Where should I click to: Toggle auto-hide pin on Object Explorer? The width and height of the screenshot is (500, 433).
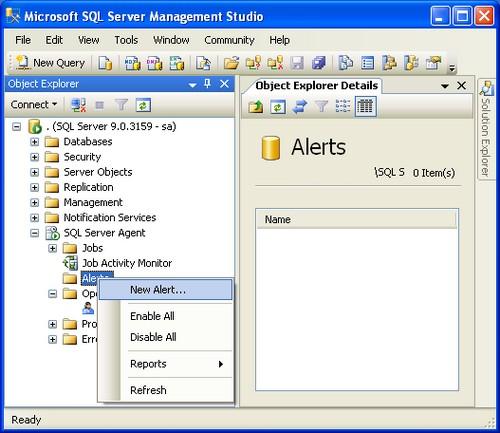207,83
